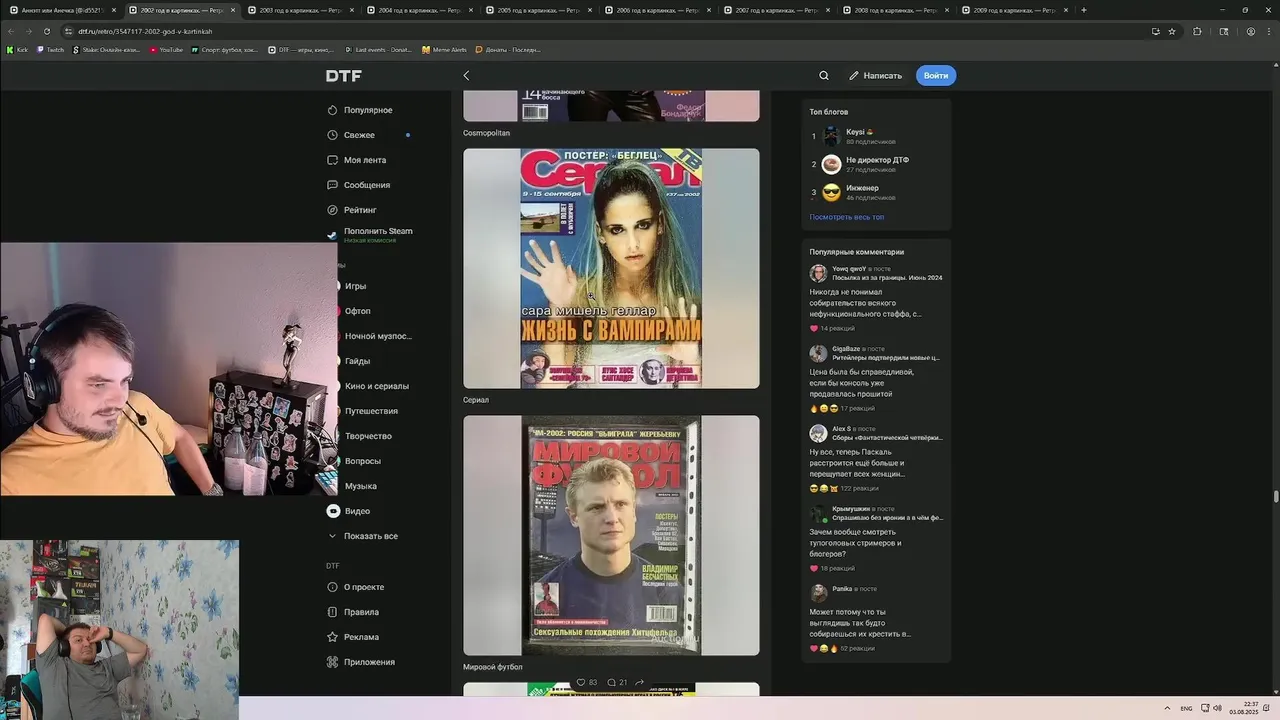Open the Пополнить Steam promo link
Screen dimensions: 1280x720
(x=377, y=235)
